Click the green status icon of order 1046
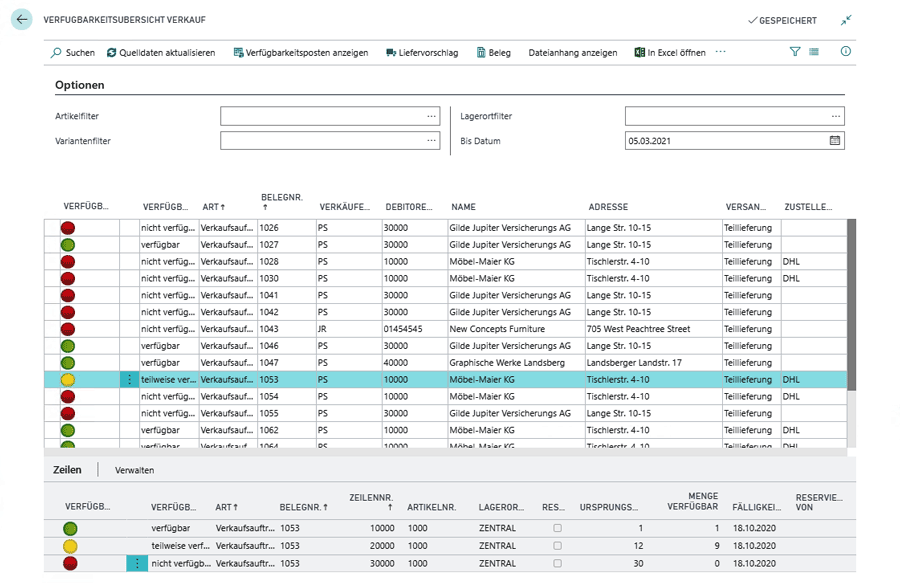900x583 pixels. coord(68,346)
